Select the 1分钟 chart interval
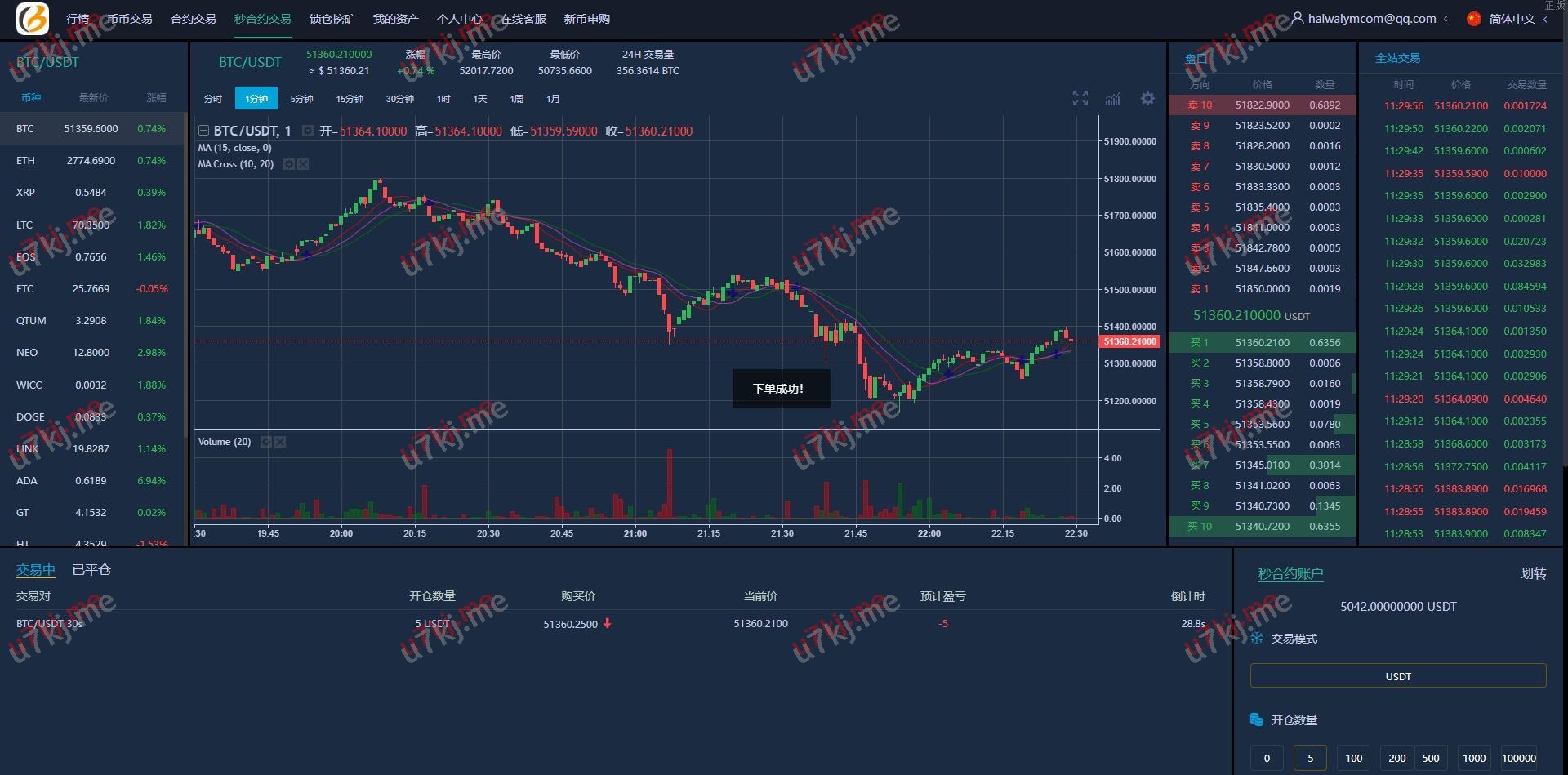Screen dimensions: 1568x775 pyautogui.click(x=256, y=99)
